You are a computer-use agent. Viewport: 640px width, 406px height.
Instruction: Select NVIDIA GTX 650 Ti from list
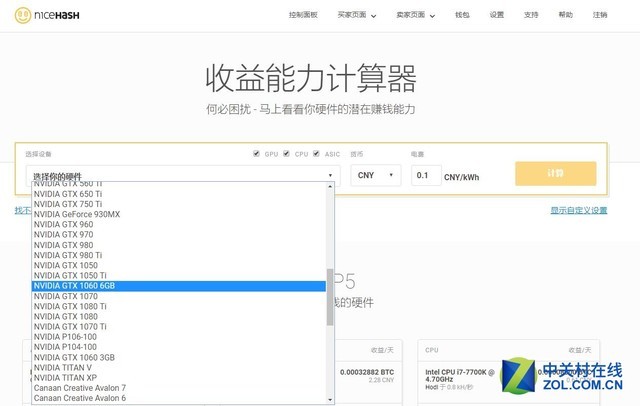click(x=179, y=194)
